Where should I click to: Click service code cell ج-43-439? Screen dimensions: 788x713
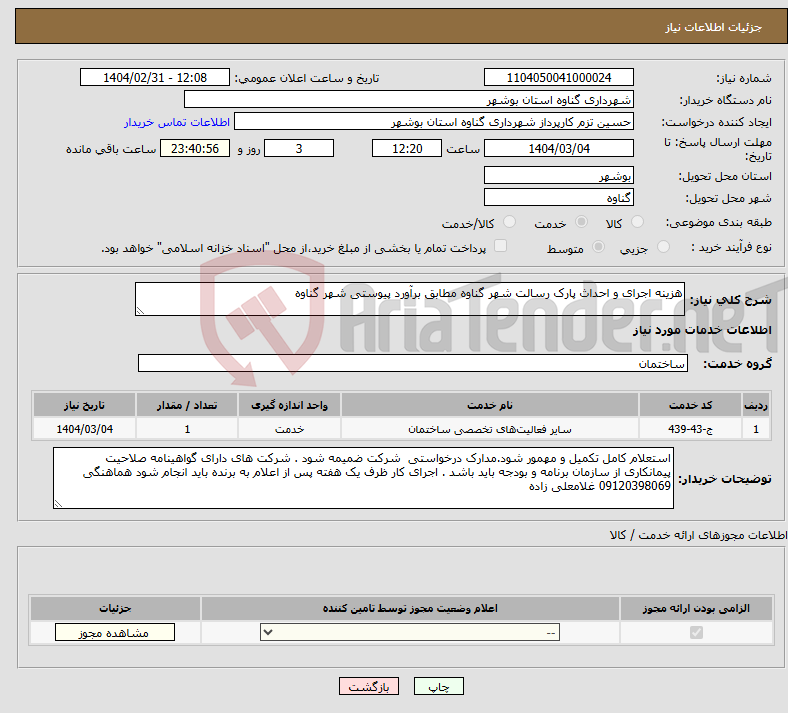(x=691, y=429)
